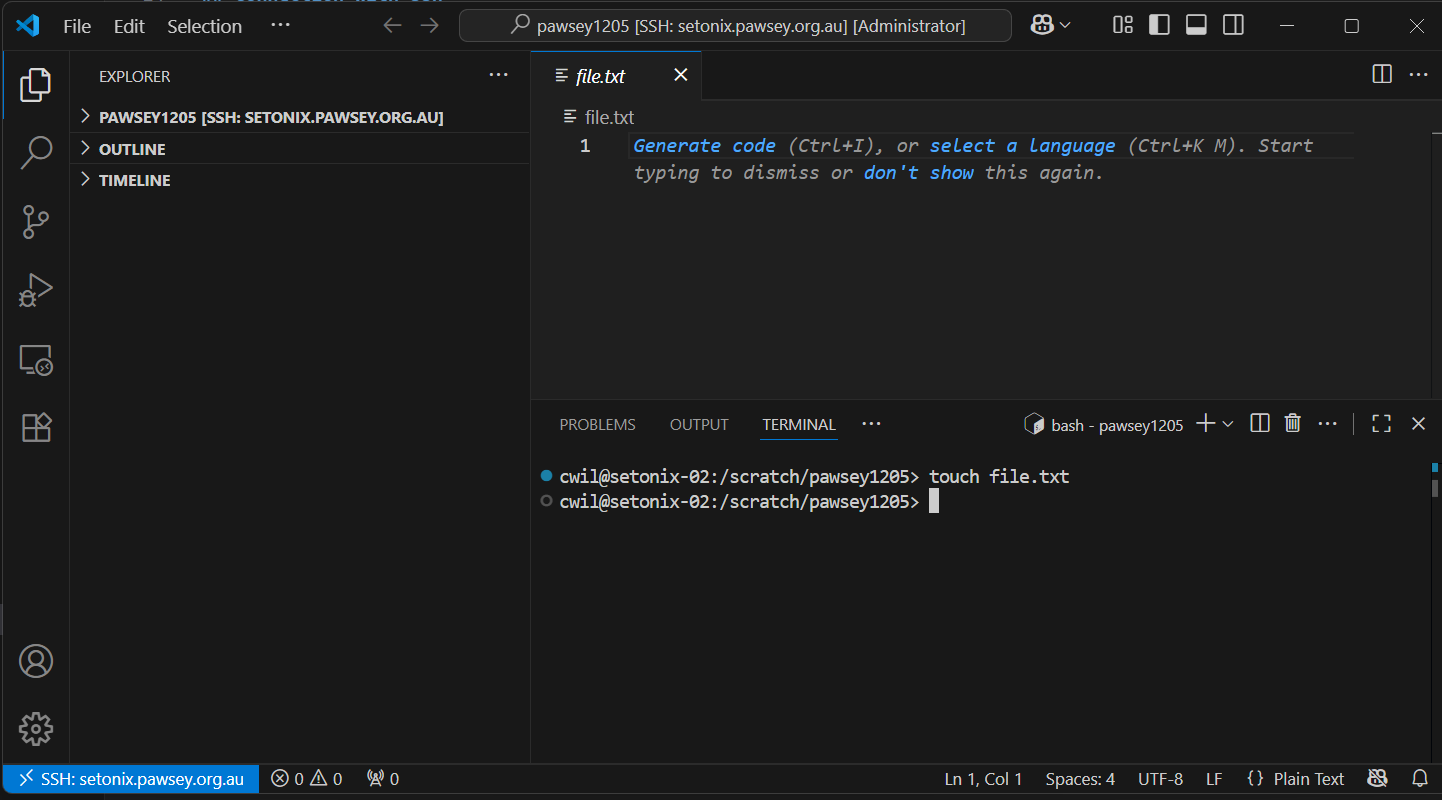The width and height of the screenshot is (1442, 800).
Task: Switch to the PROBLEMS tab
Action: 597,424
